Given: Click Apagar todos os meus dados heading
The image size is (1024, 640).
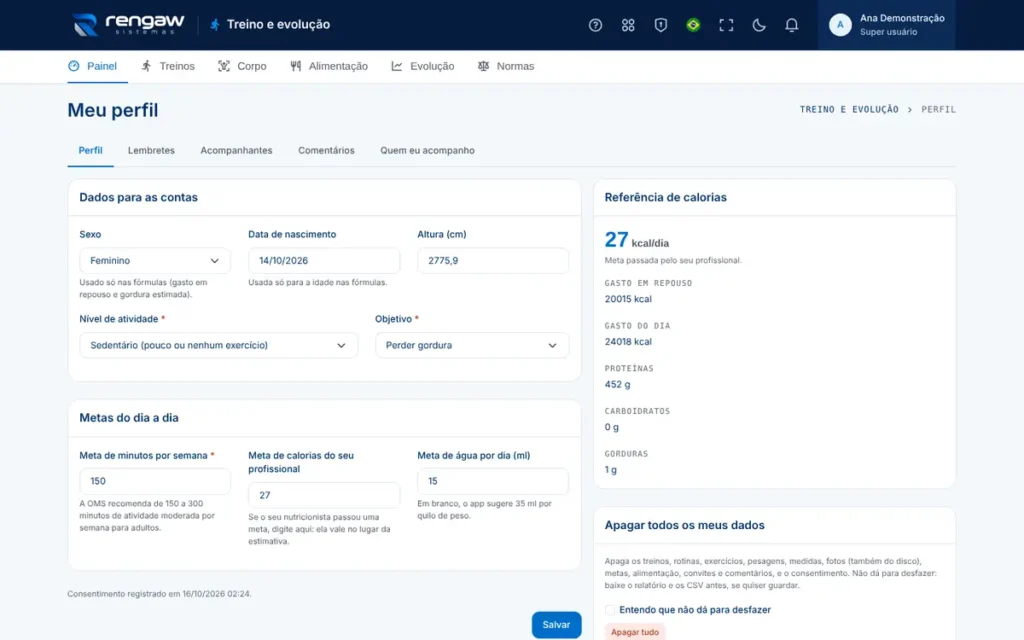Looking at the screenshot, I should click(x=684, y=525).
